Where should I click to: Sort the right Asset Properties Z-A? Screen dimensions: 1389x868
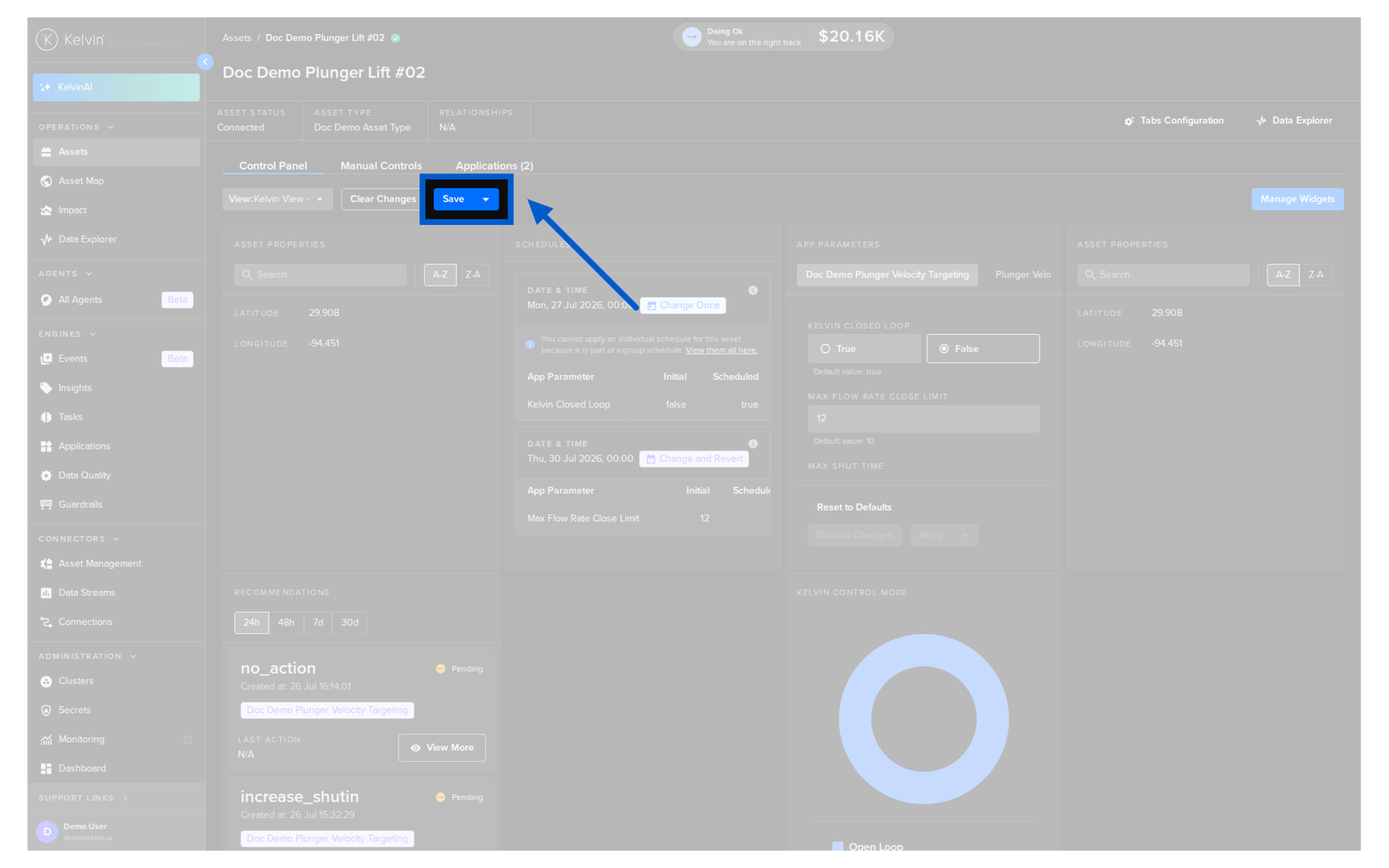tap(1315, 275)
